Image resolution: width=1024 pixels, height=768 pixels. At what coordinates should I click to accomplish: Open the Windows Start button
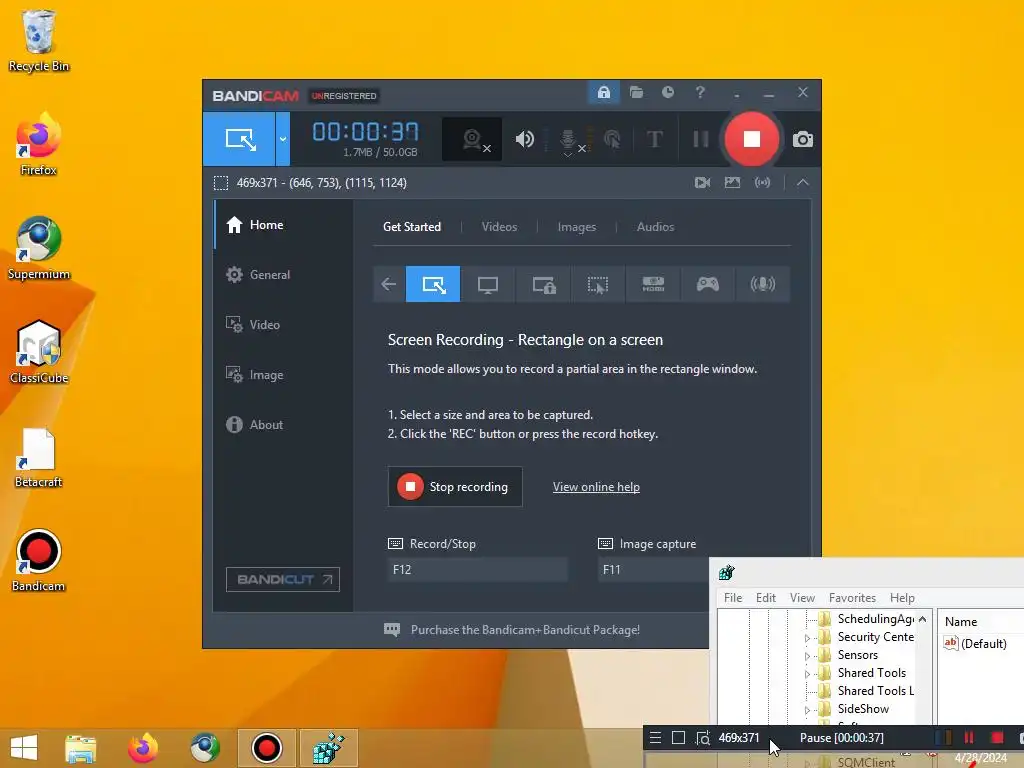click(24, 748)
